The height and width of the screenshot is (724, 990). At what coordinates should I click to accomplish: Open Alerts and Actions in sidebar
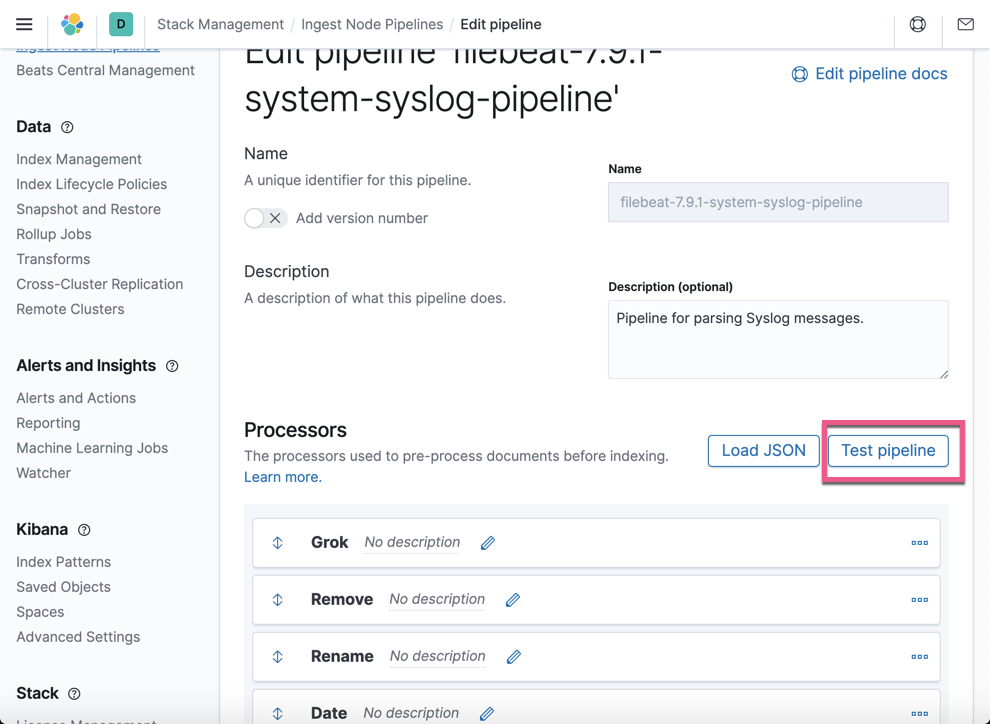(76, 398)
